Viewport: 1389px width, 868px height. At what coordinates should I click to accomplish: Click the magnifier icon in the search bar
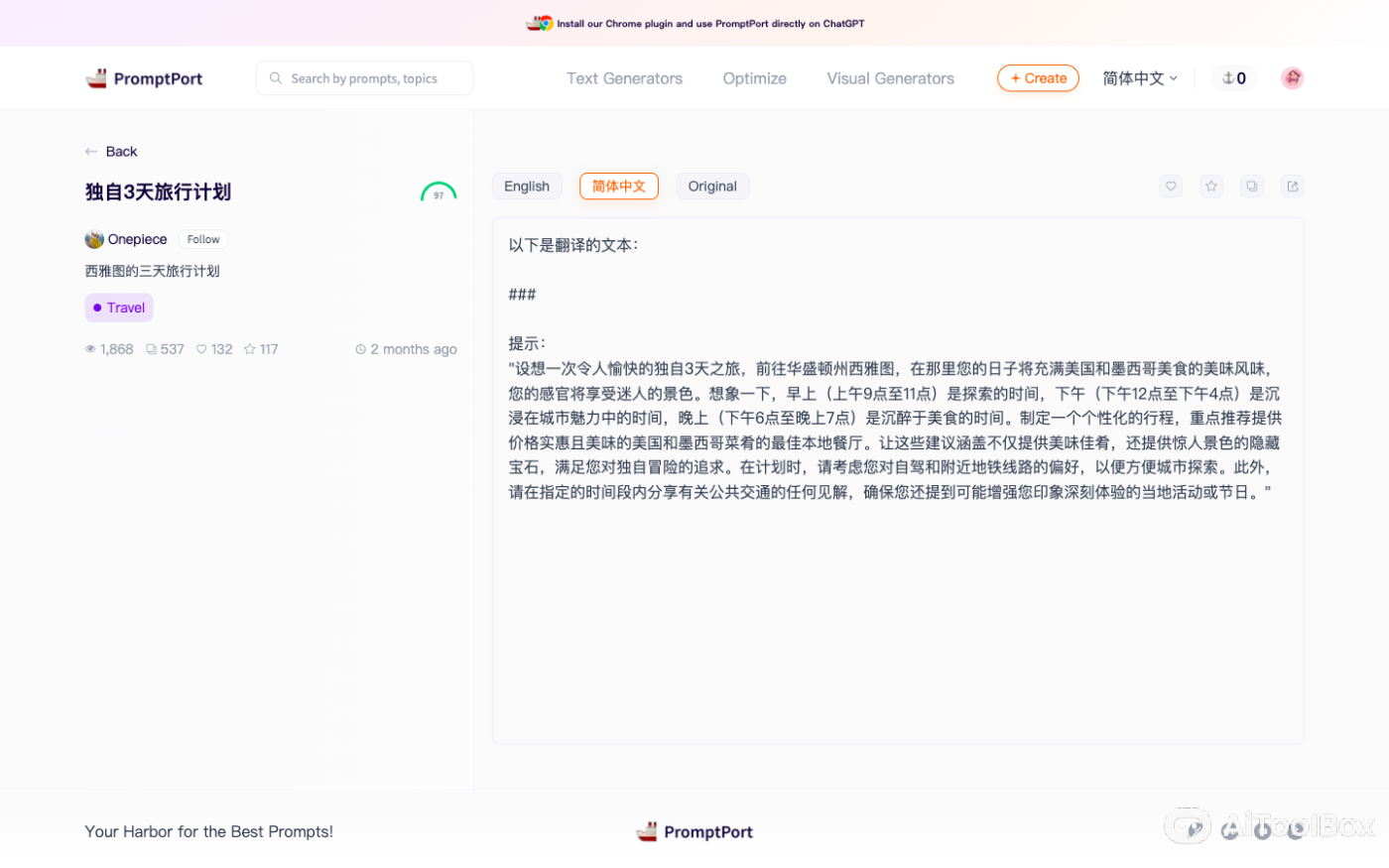275,77
